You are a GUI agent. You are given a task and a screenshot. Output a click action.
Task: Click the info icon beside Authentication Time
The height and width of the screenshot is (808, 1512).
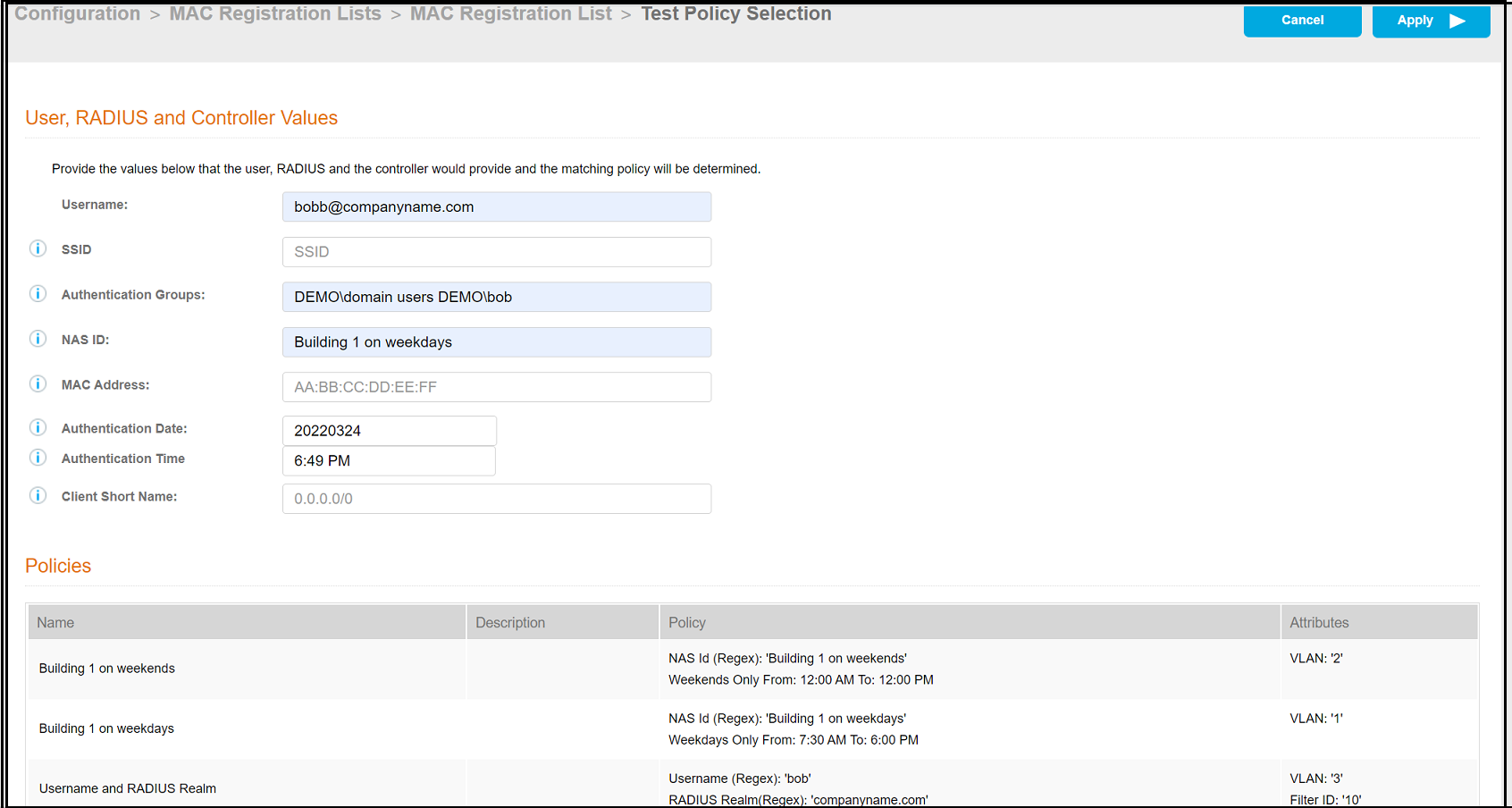[38, 458]
